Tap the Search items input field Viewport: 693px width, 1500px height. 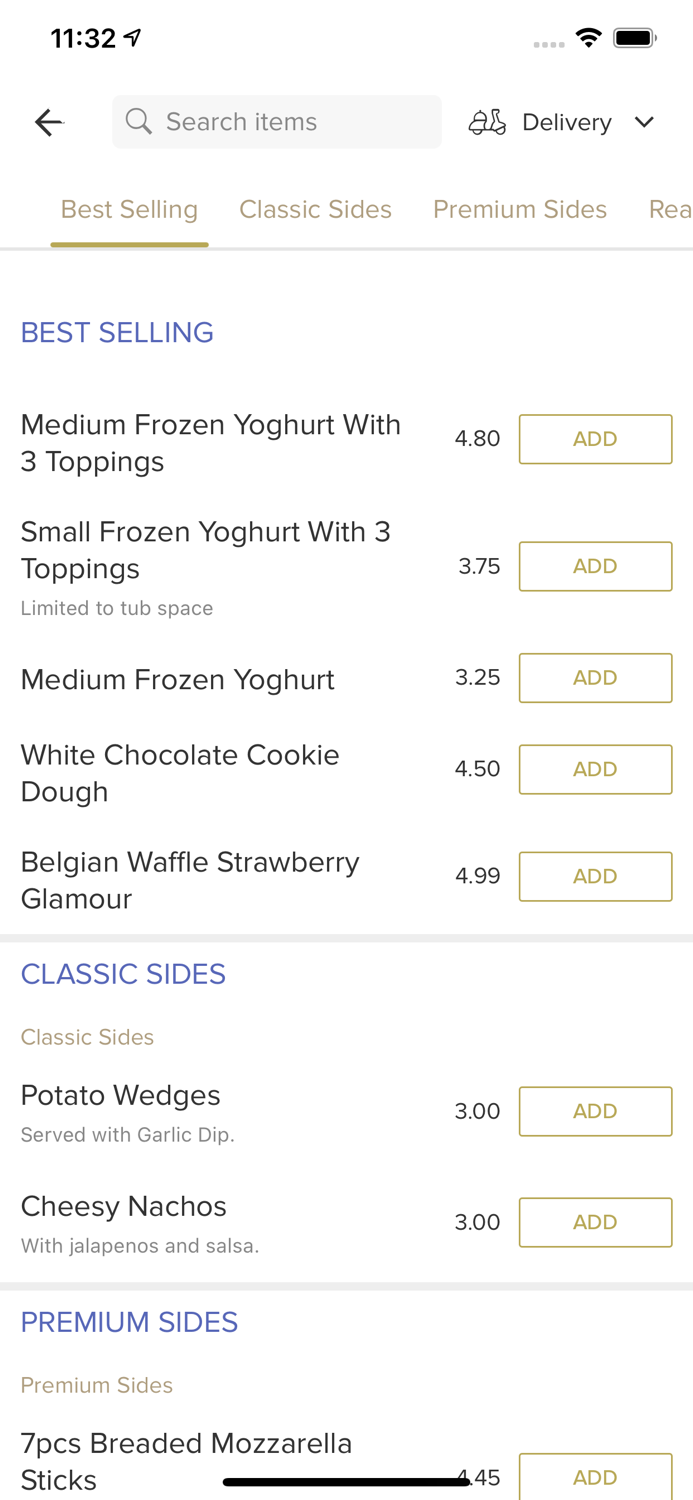(277, 121)
